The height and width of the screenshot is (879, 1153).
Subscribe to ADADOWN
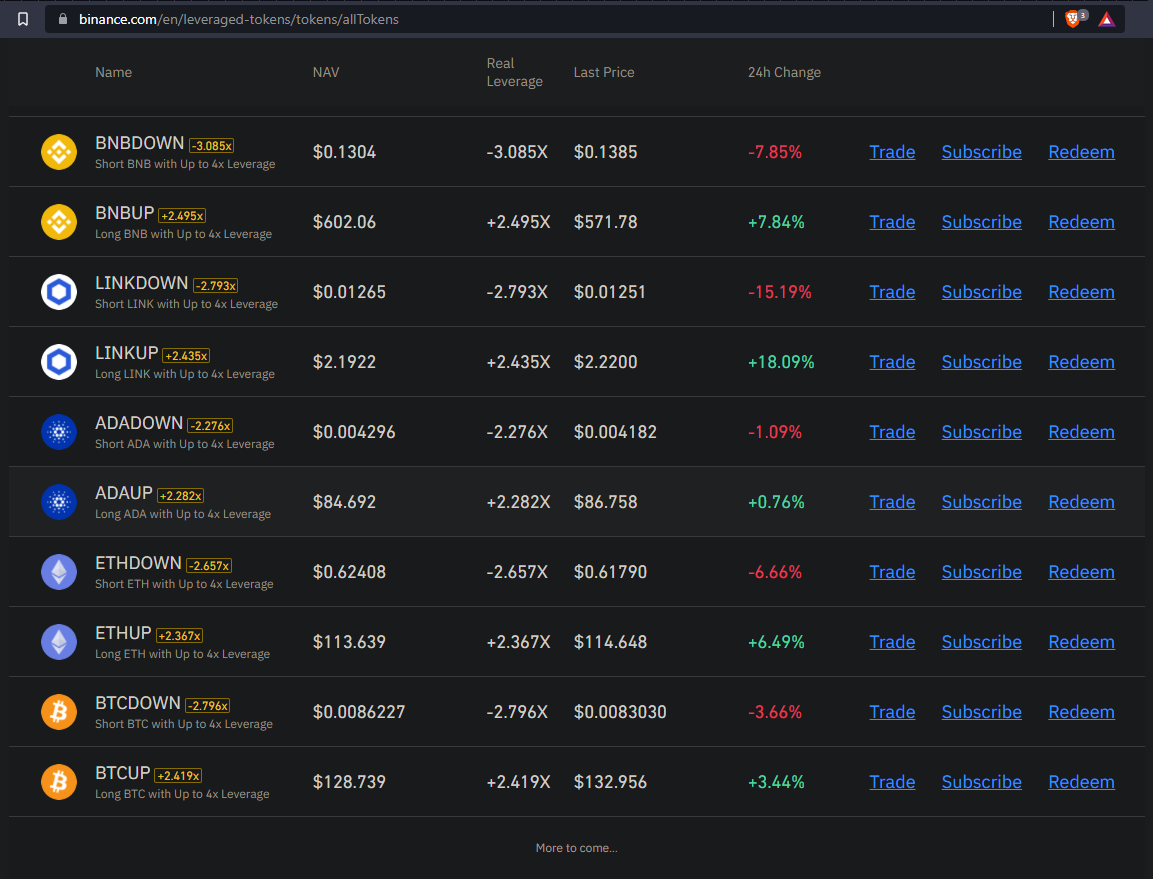(982, 432)
